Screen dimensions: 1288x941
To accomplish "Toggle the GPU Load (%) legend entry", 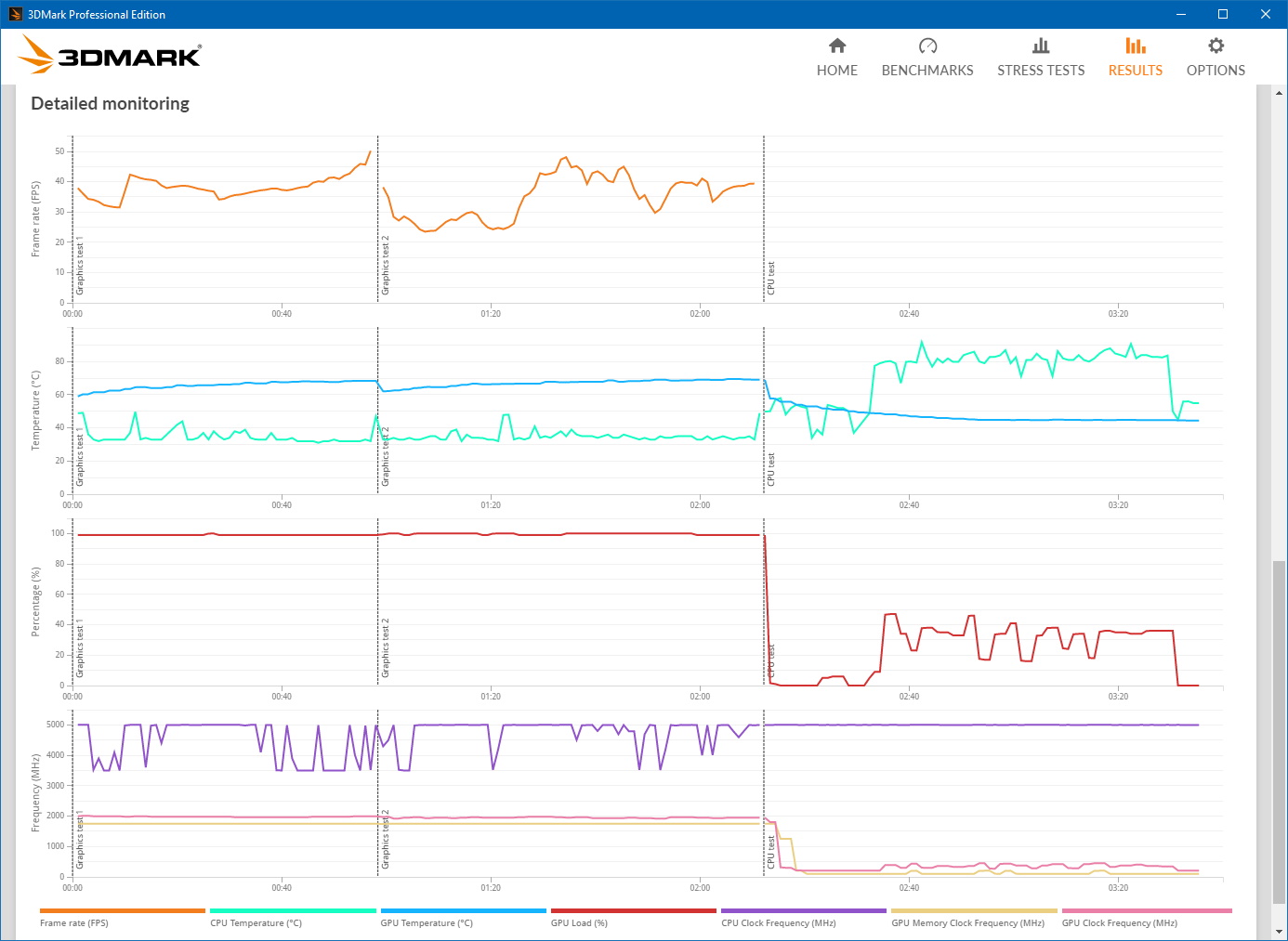I will point(579,922).
